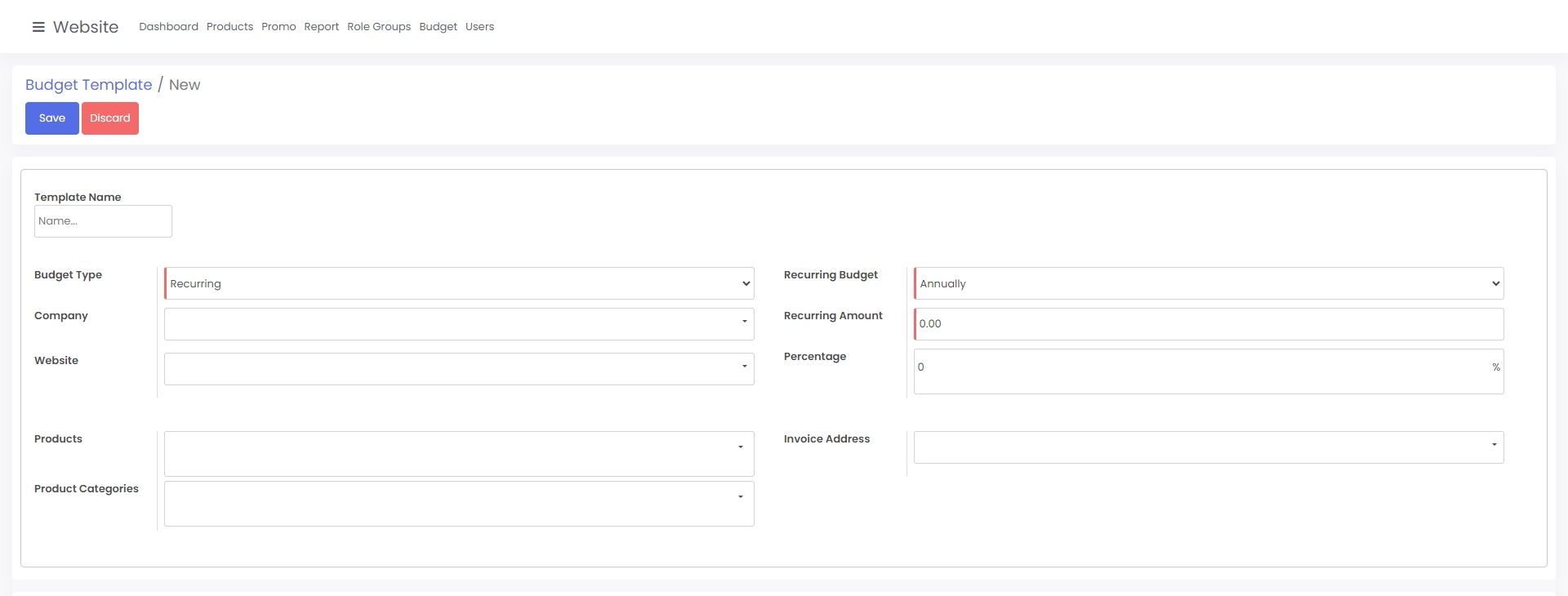Viewport: 1568px width, 596px height.
Task: Open the Promo menu
Action: click(x=278, y=27)
